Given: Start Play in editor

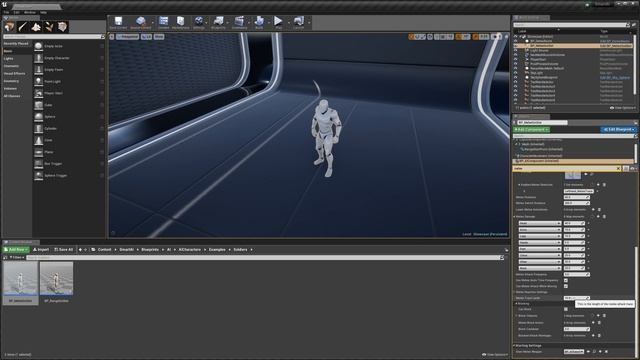Looking at the screenshot, I should pyautogui.click(x=278, y=22).
